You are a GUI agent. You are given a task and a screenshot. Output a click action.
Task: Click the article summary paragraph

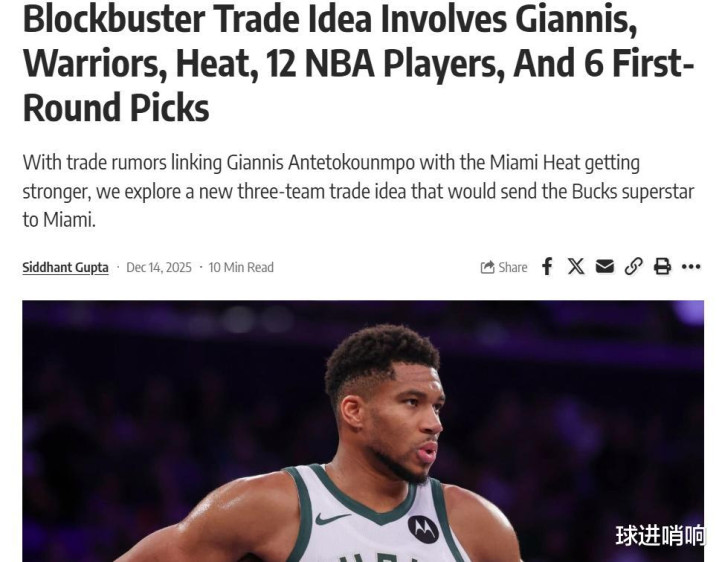(x=358, y=191)
